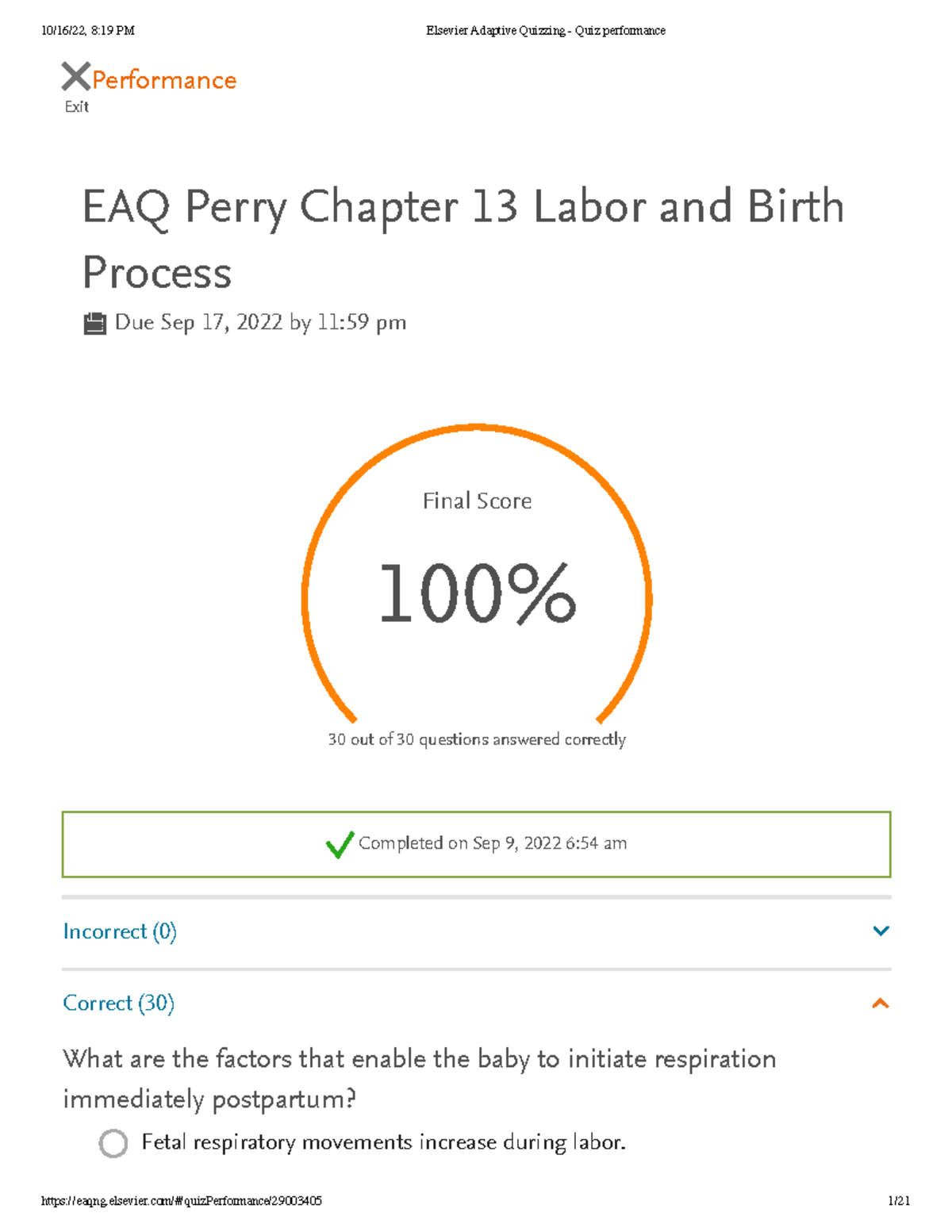Click the calendar icon beside the due date
952x1232 pixels.
coord(96,323)
